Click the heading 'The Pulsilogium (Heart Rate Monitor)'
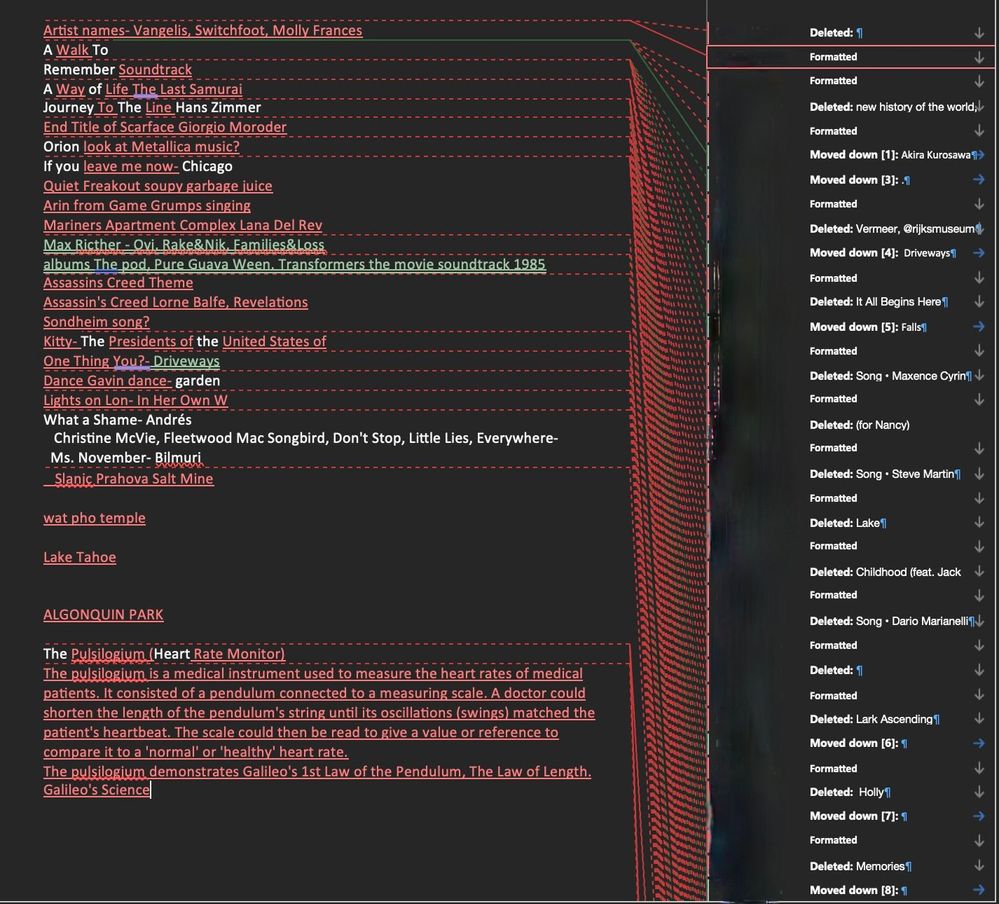The height and width of the screenshot is (904, 999). 164,654
